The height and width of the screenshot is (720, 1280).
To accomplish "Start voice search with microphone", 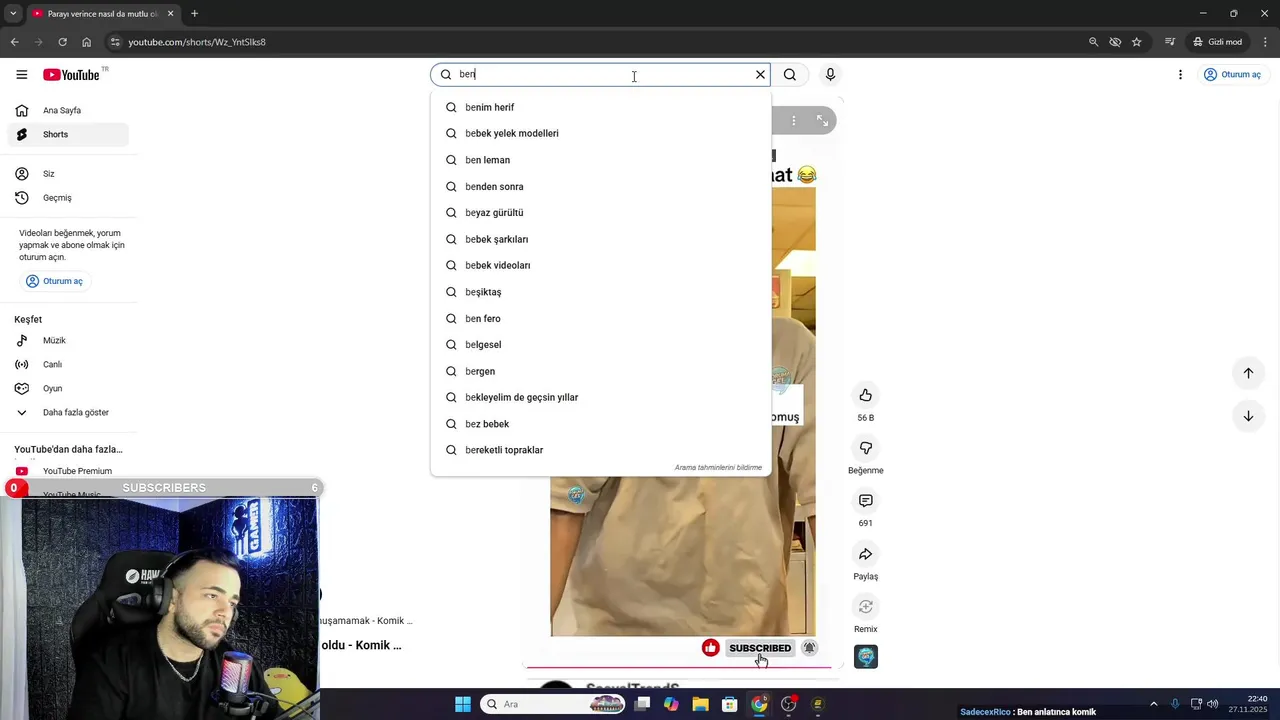I will (830, 75).
